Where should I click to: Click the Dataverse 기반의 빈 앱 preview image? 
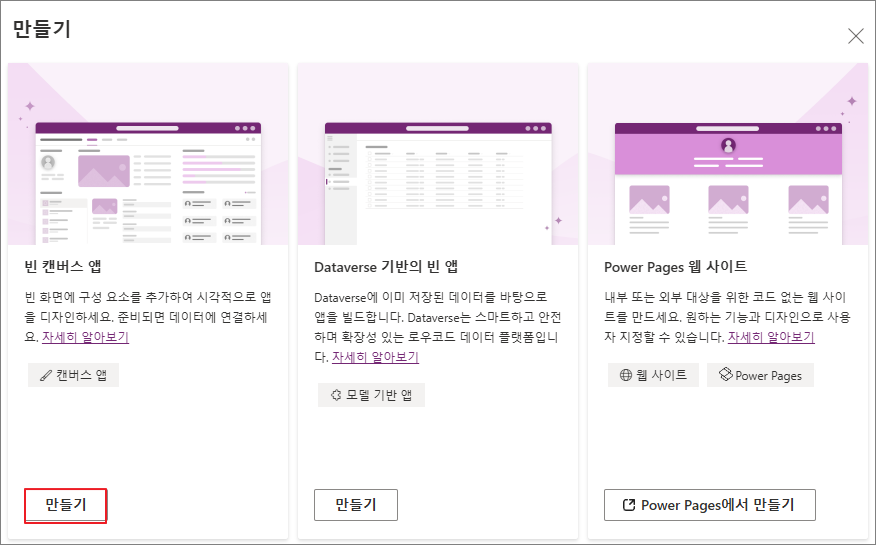click(x=438, y=154)
